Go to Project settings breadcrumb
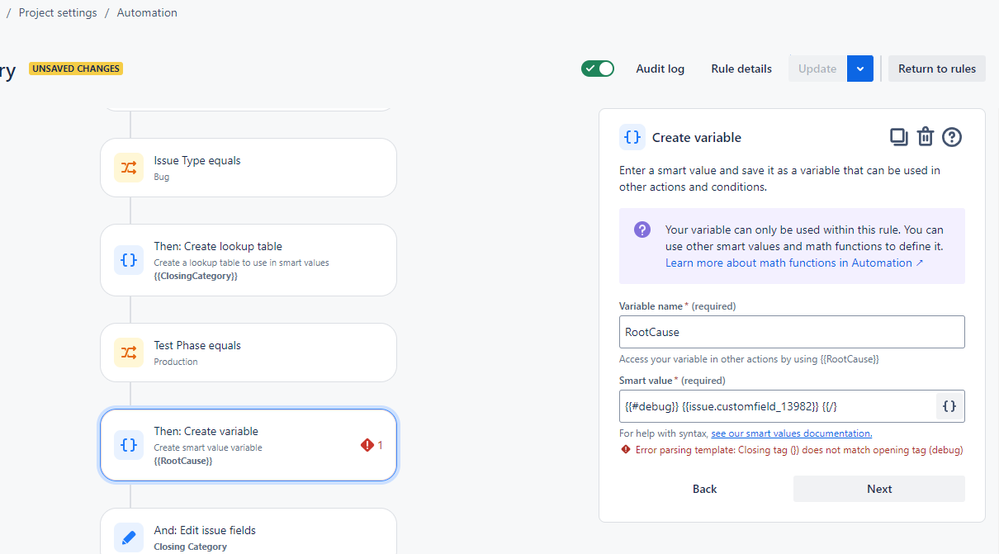The image size is (999, 554). click(58, 13)
